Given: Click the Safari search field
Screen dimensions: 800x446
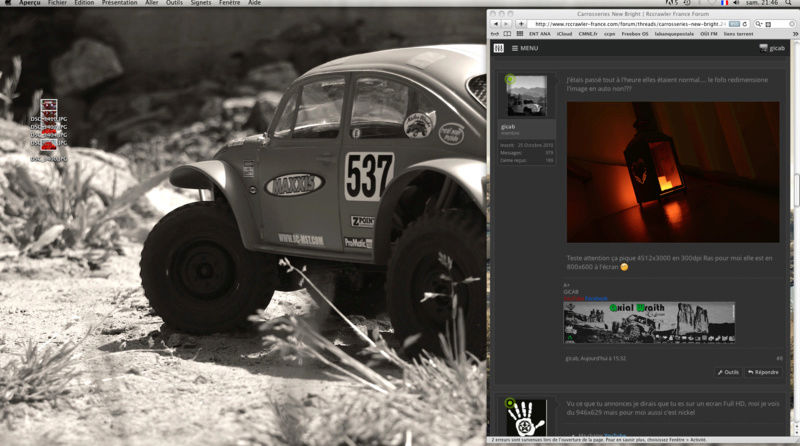Looking at the screenshot, I should pos(775,24).
